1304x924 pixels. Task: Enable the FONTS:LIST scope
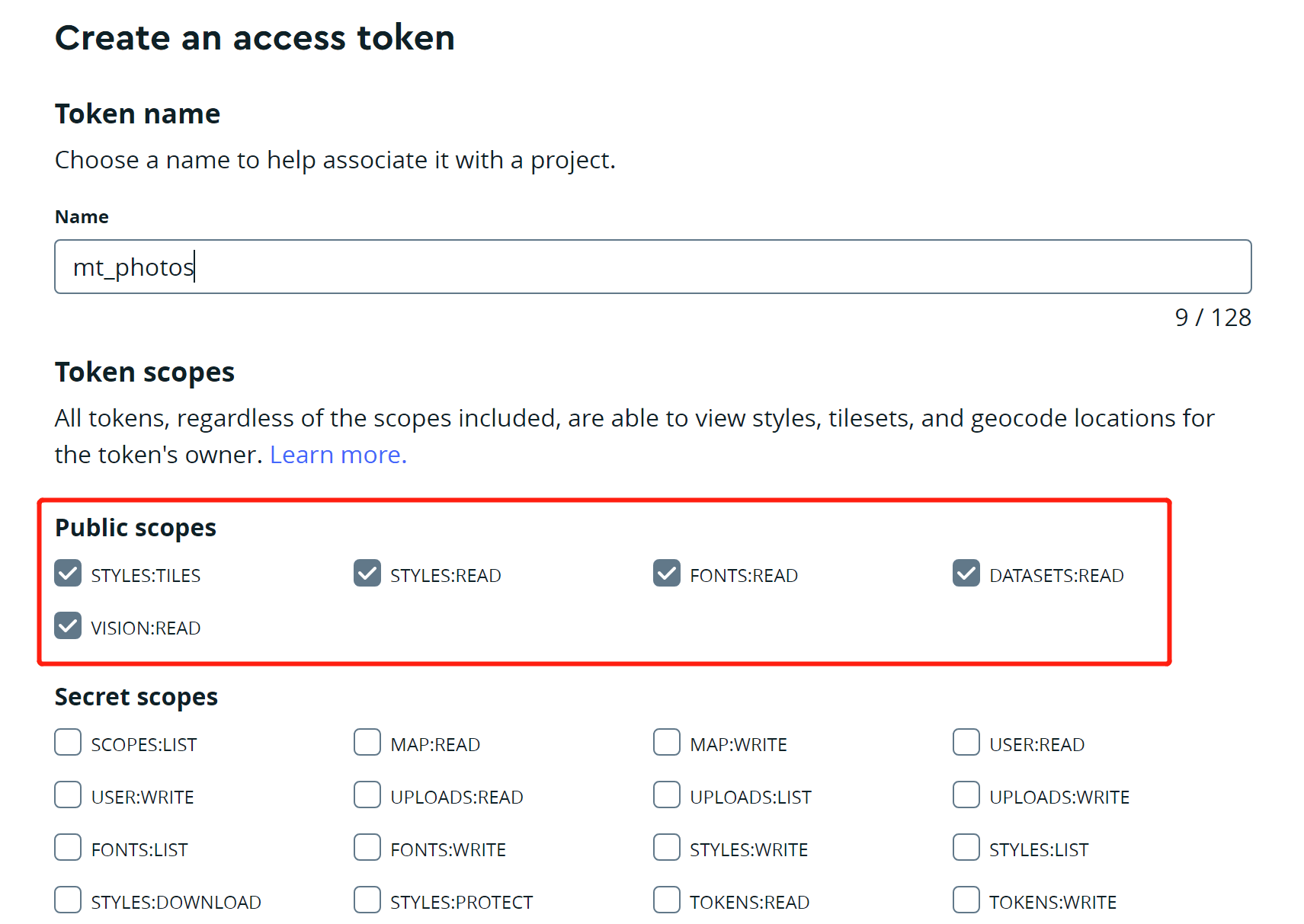[68, 847]
